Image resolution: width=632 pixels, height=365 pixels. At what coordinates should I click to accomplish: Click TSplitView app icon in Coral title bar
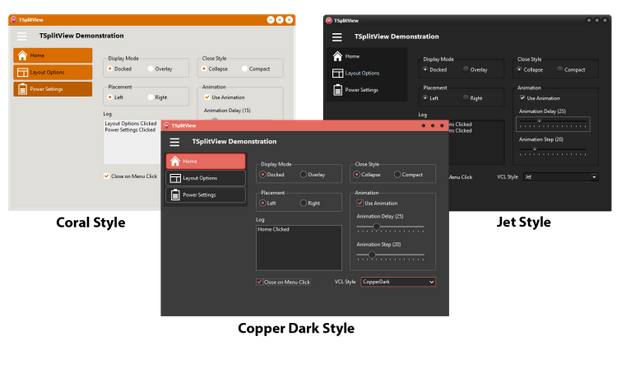coord(14,19)
